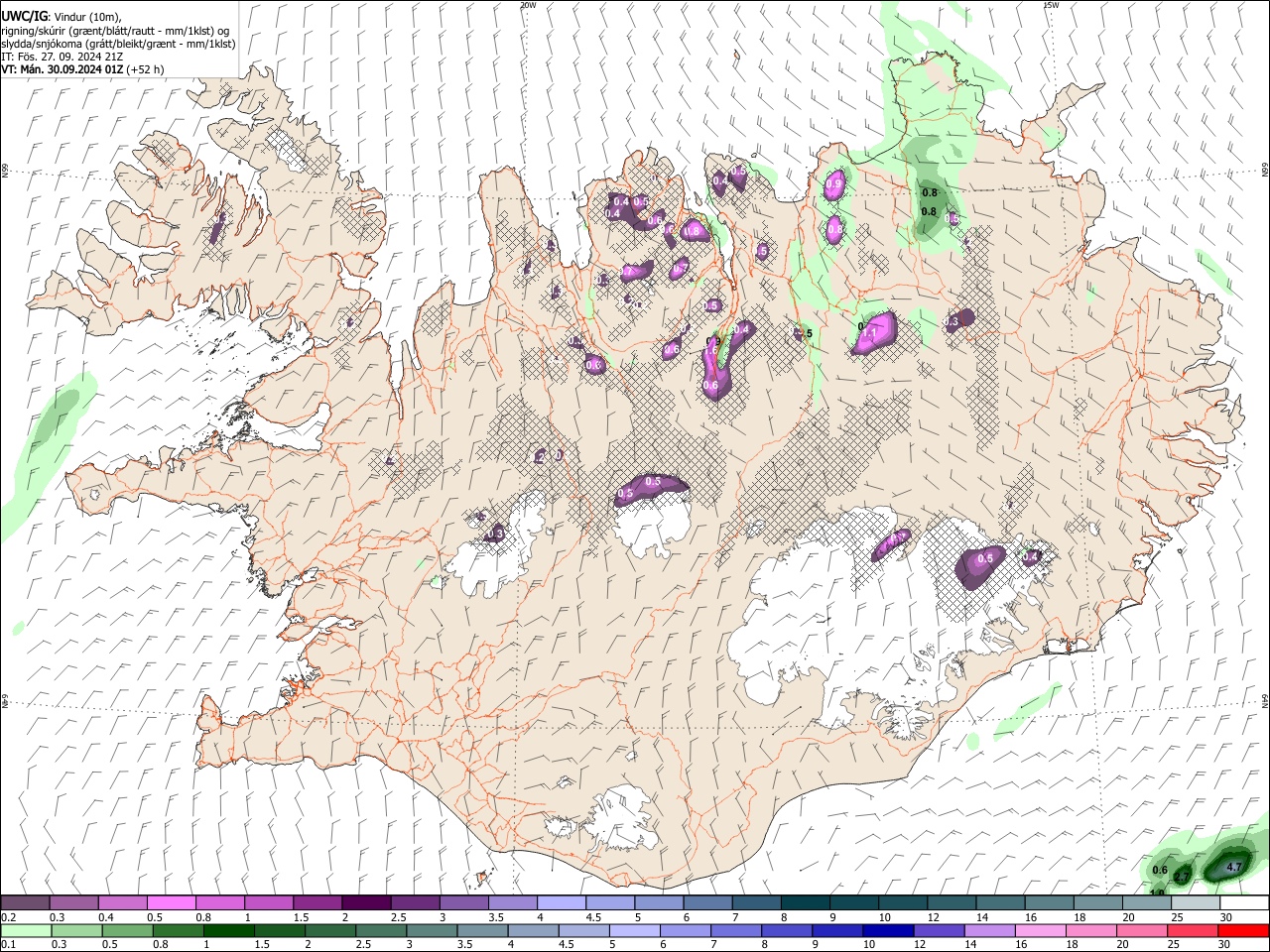Screen dimensions: 1270x952
Task: Click the 'IT: Fös. 27. 09. 2024 21Z' line
Action: coord(63,58)
